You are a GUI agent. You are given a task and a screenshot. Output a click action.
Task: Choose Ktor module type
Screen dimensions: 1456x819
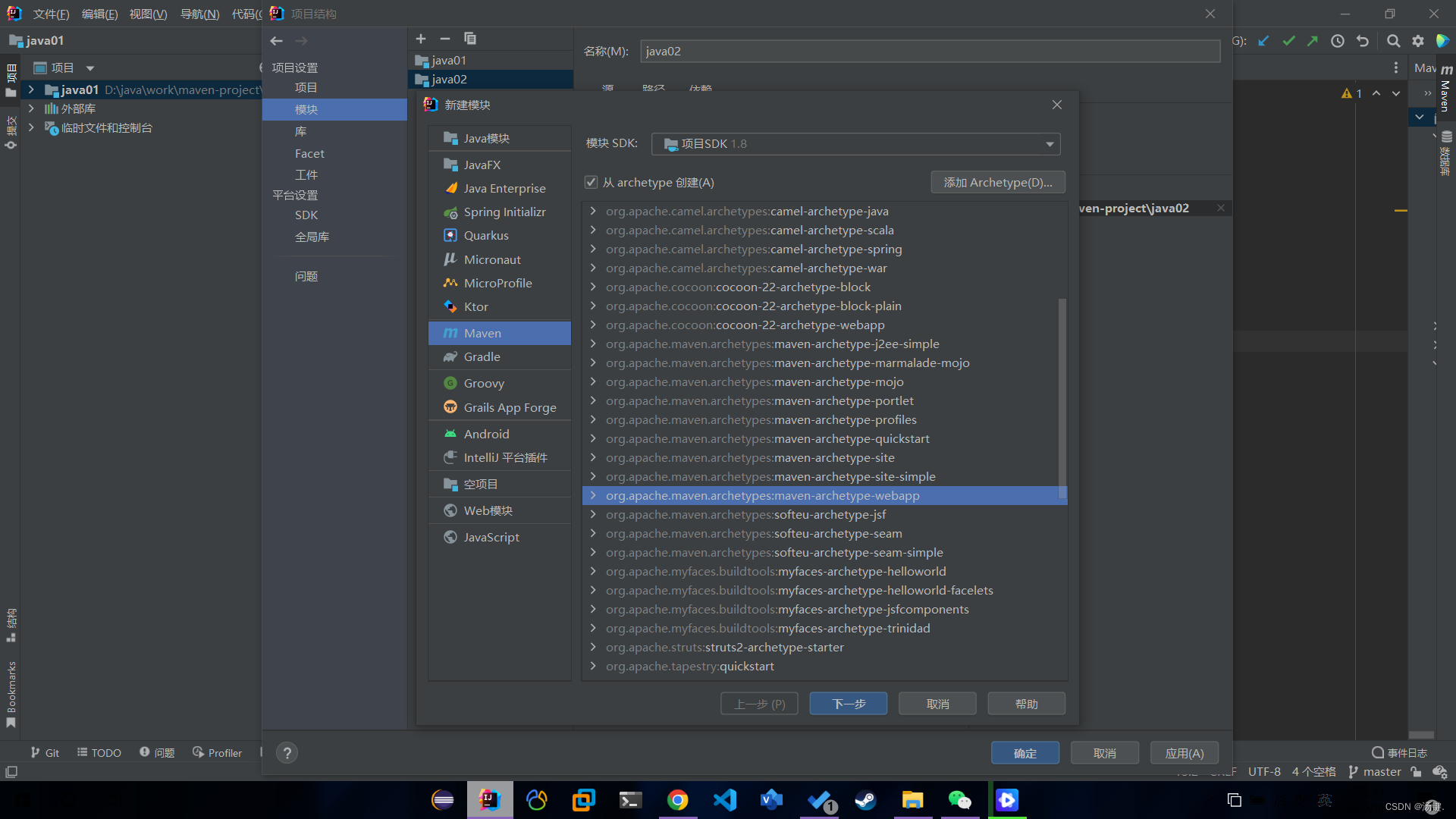pos(500,306)
